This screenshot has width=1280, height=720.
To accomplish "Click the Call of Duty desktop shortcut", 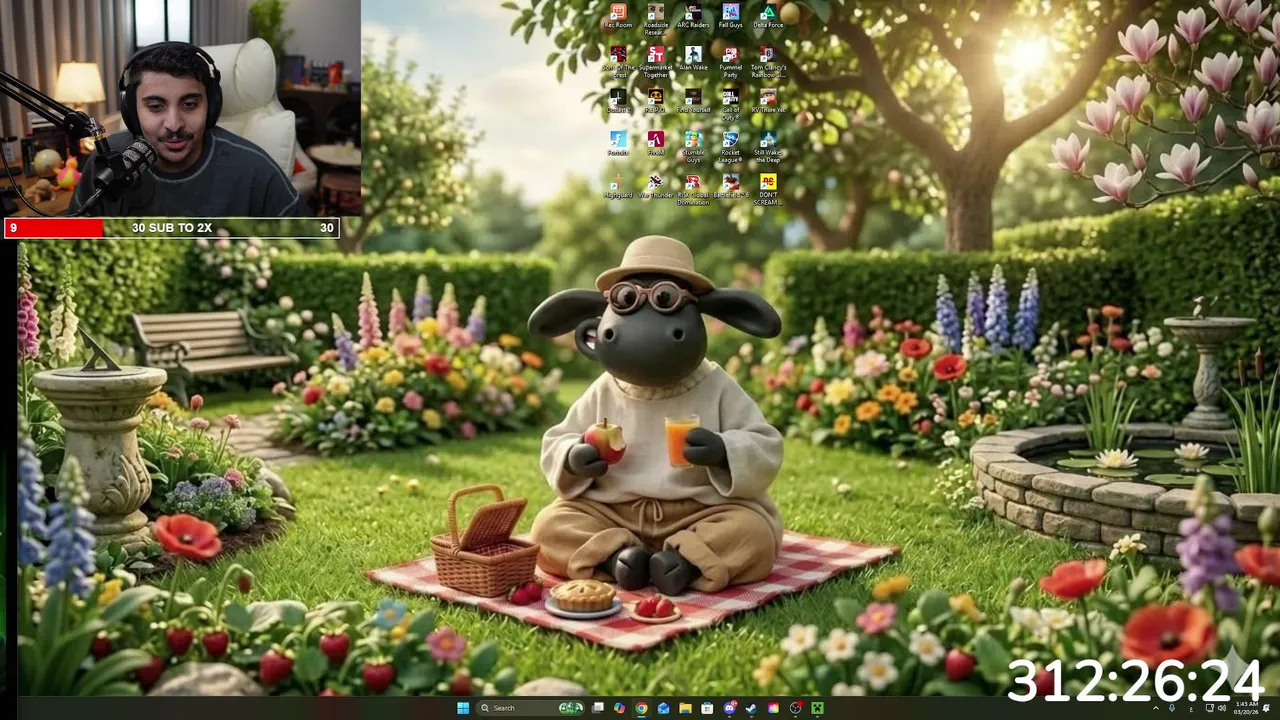I will click(x=730, y=104).
